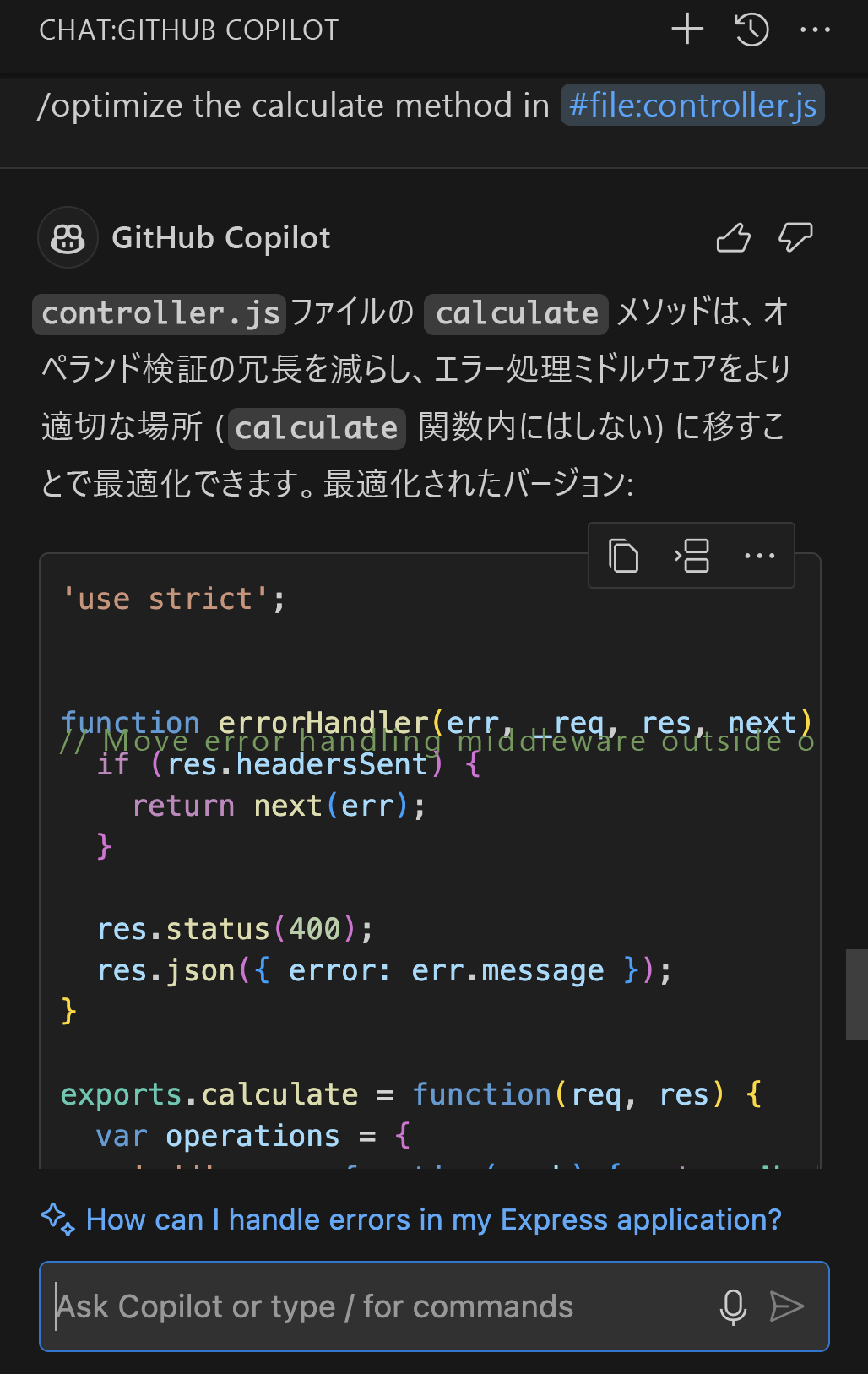Open chat panel more actions menu

[815, 30]
